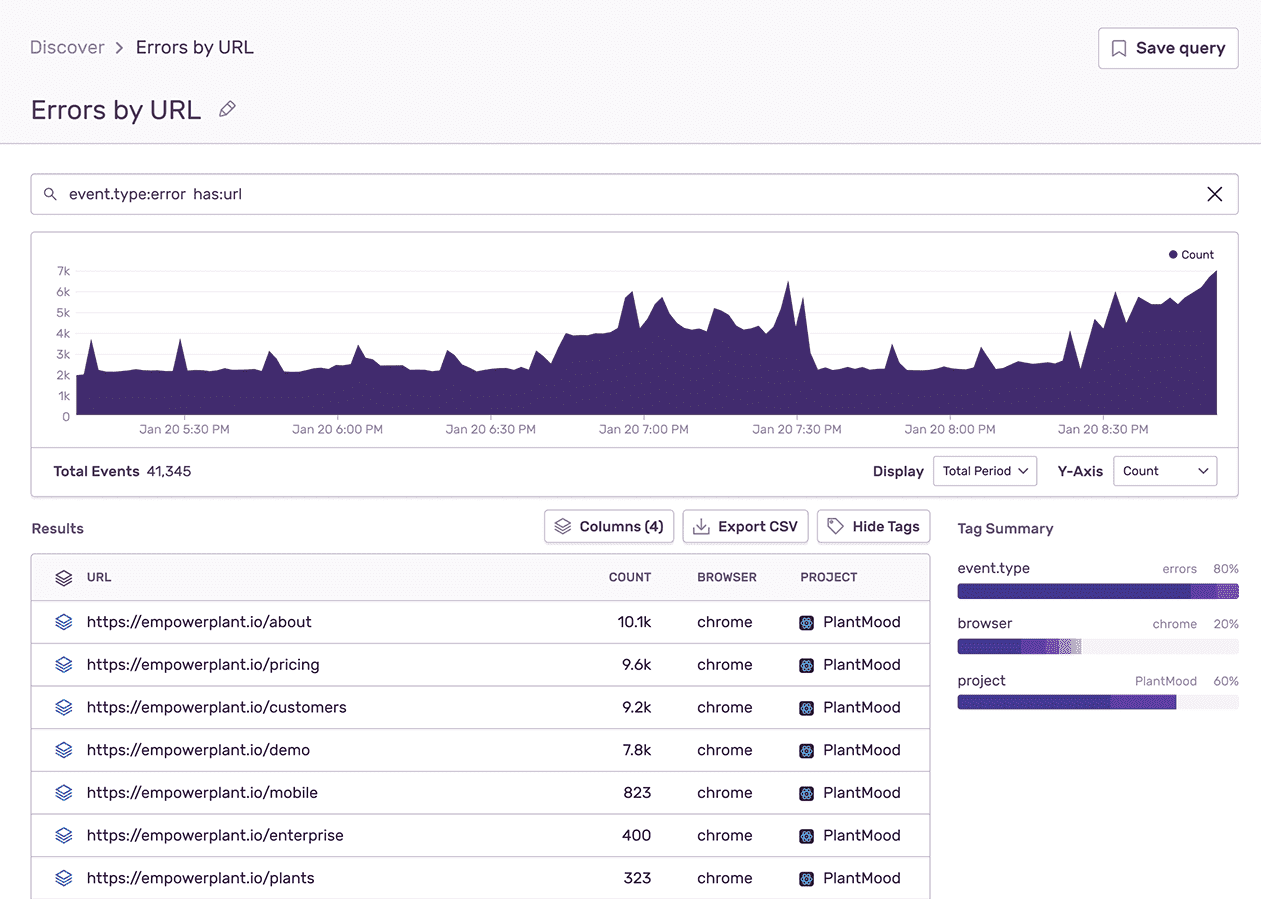Click the event.type tag distribution bar
Image resolution: width=1261 pixels, height=899 pixels.
click(x=1098, y=591)
